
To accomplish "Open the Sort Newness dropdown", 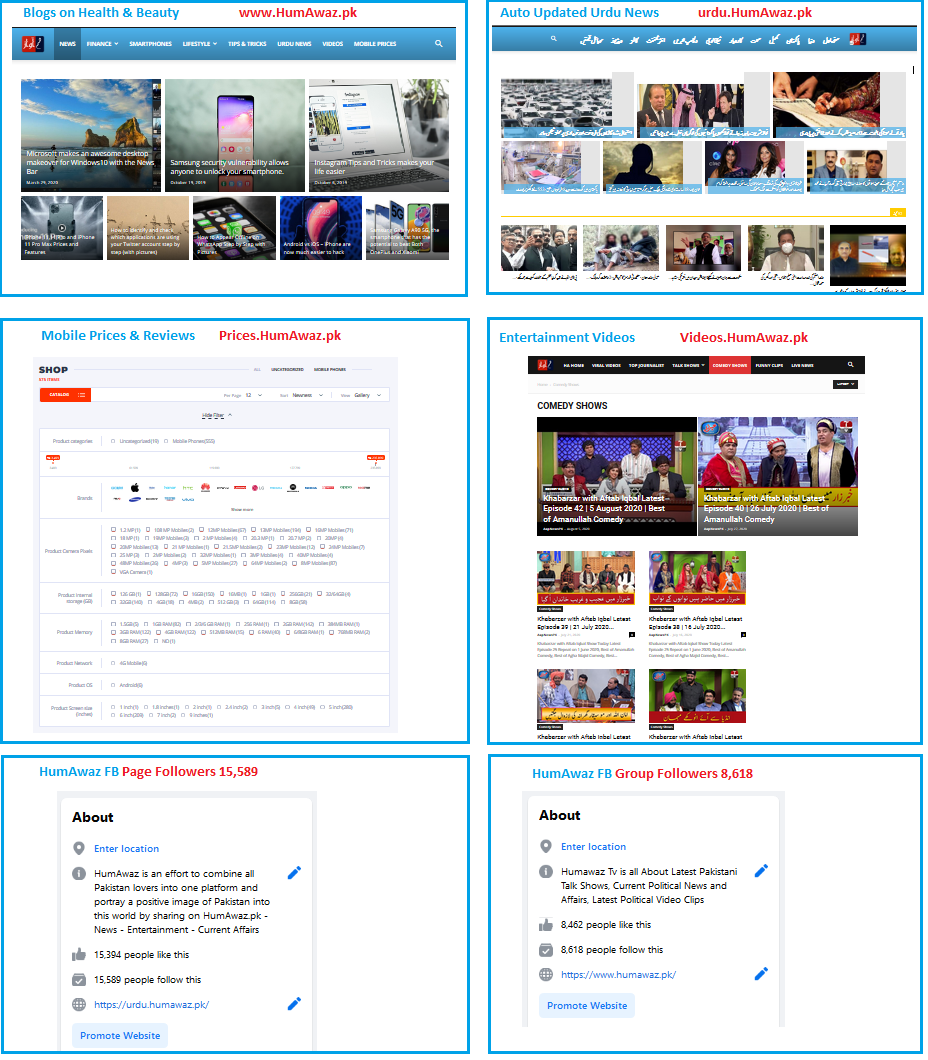I will pos(307,395).
